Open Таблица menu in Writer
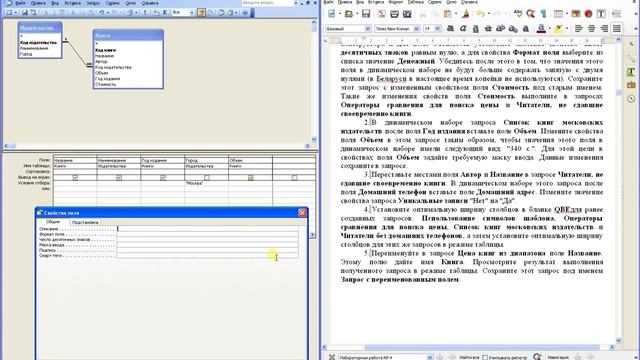 pyautogui.click(x=416, y=2)
